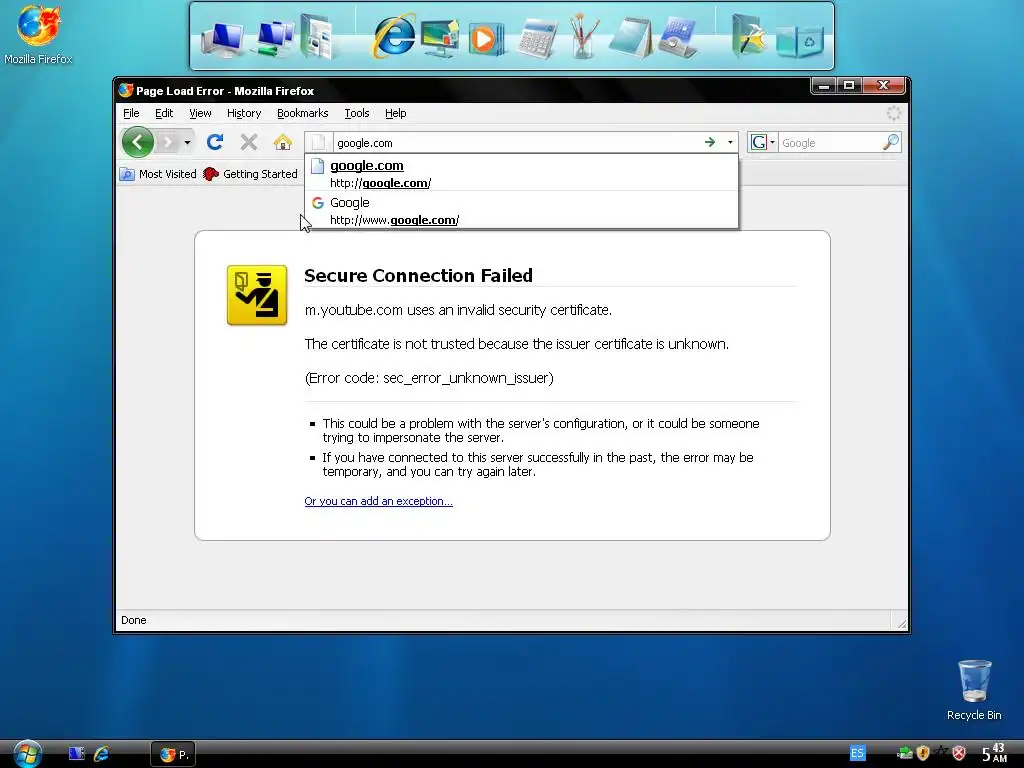Click the loading throbber activity indicator

click(893, 113)
